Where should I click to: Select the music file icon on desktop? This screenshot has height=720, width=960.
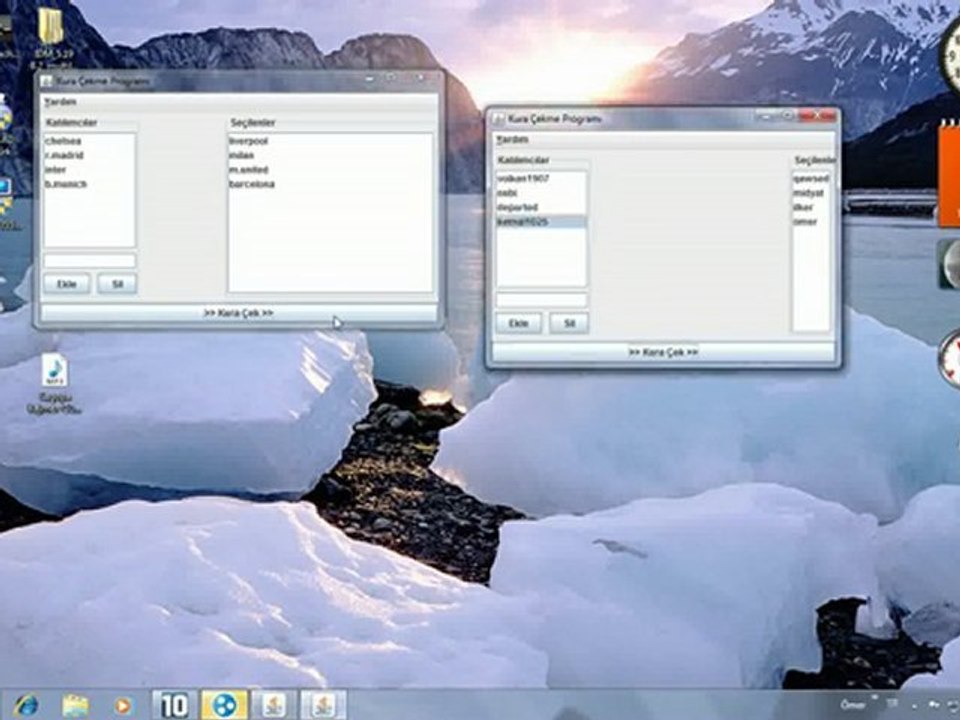pyautogui.click(x=54, y=372)
